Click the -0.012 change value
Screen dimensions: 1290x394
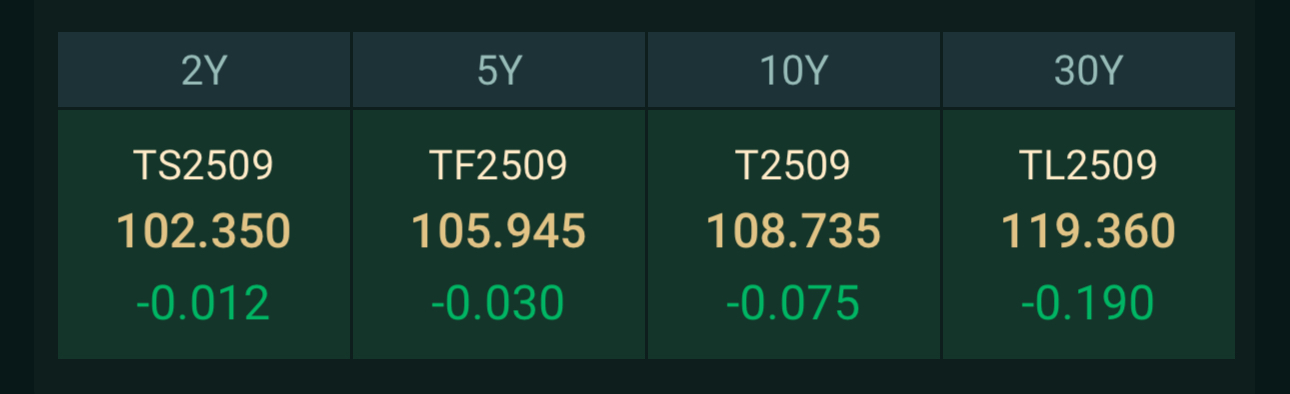click(204, 303)
